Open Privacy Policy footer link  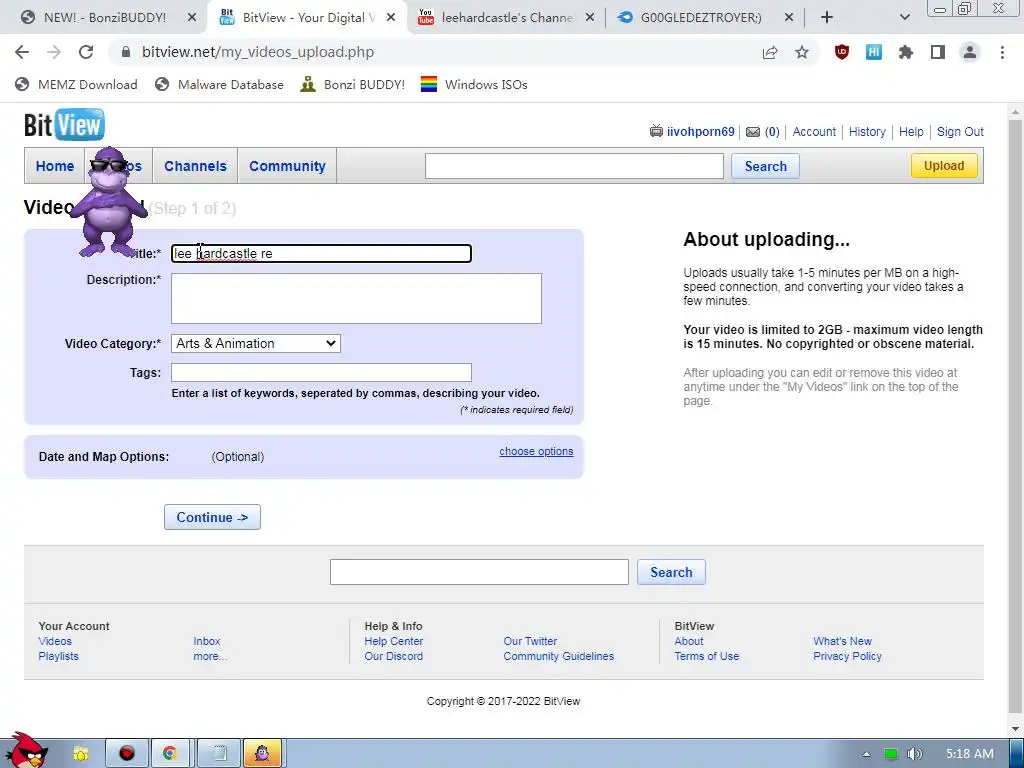[847, 656]
